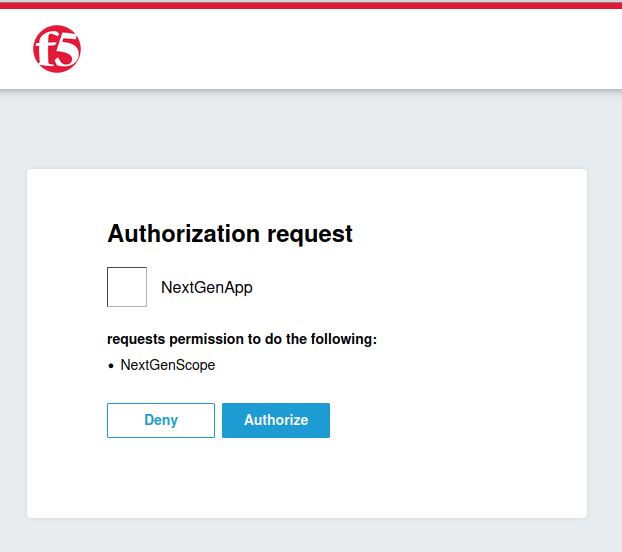
Task: Click the NextGenScope scope entry
Action: [x=168, y=365]
